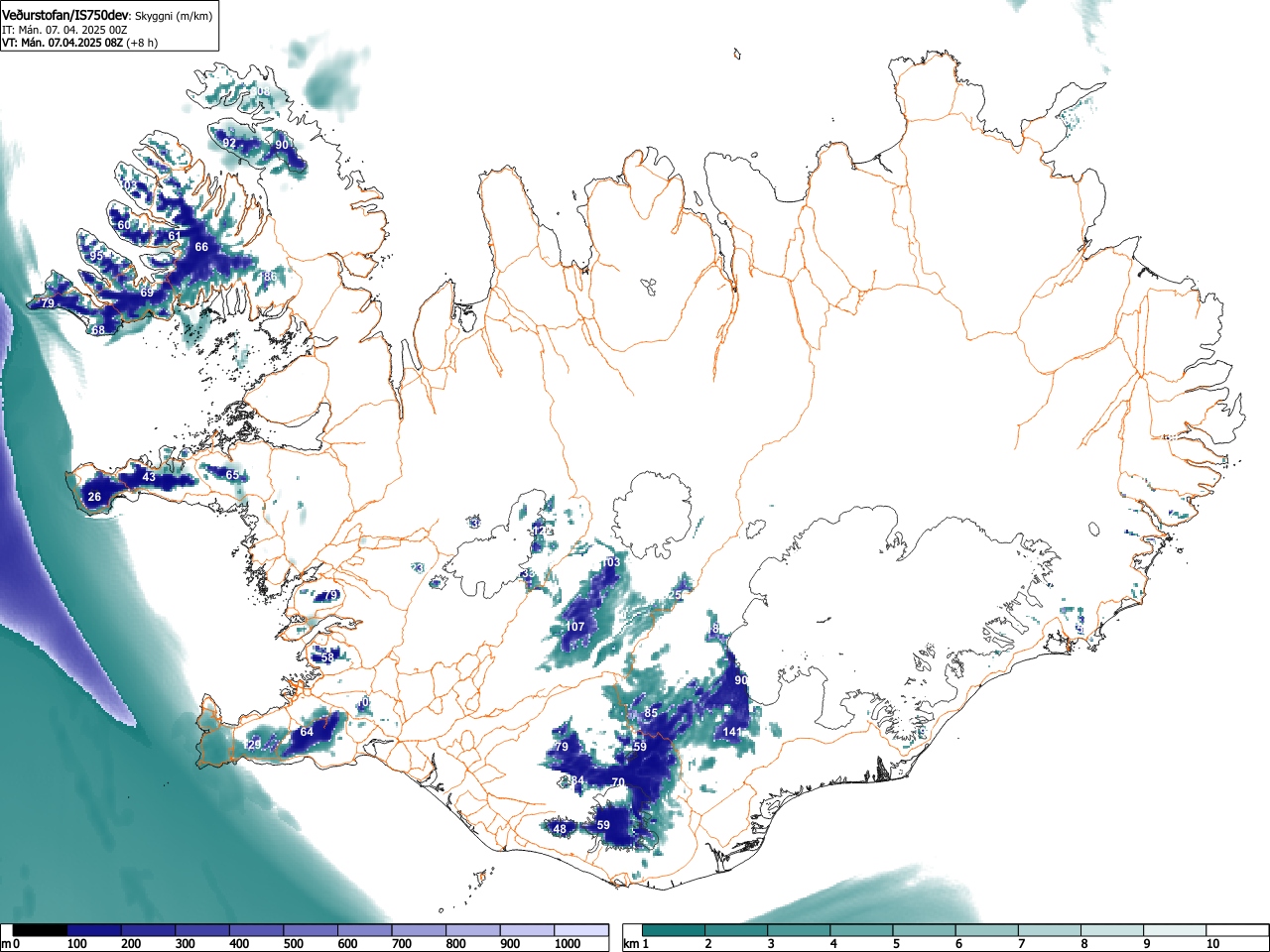Viewport: 1270px width, 952px height.
Task: Click the visibility value 66 in Westfjords
Action: tap(201, 247)
